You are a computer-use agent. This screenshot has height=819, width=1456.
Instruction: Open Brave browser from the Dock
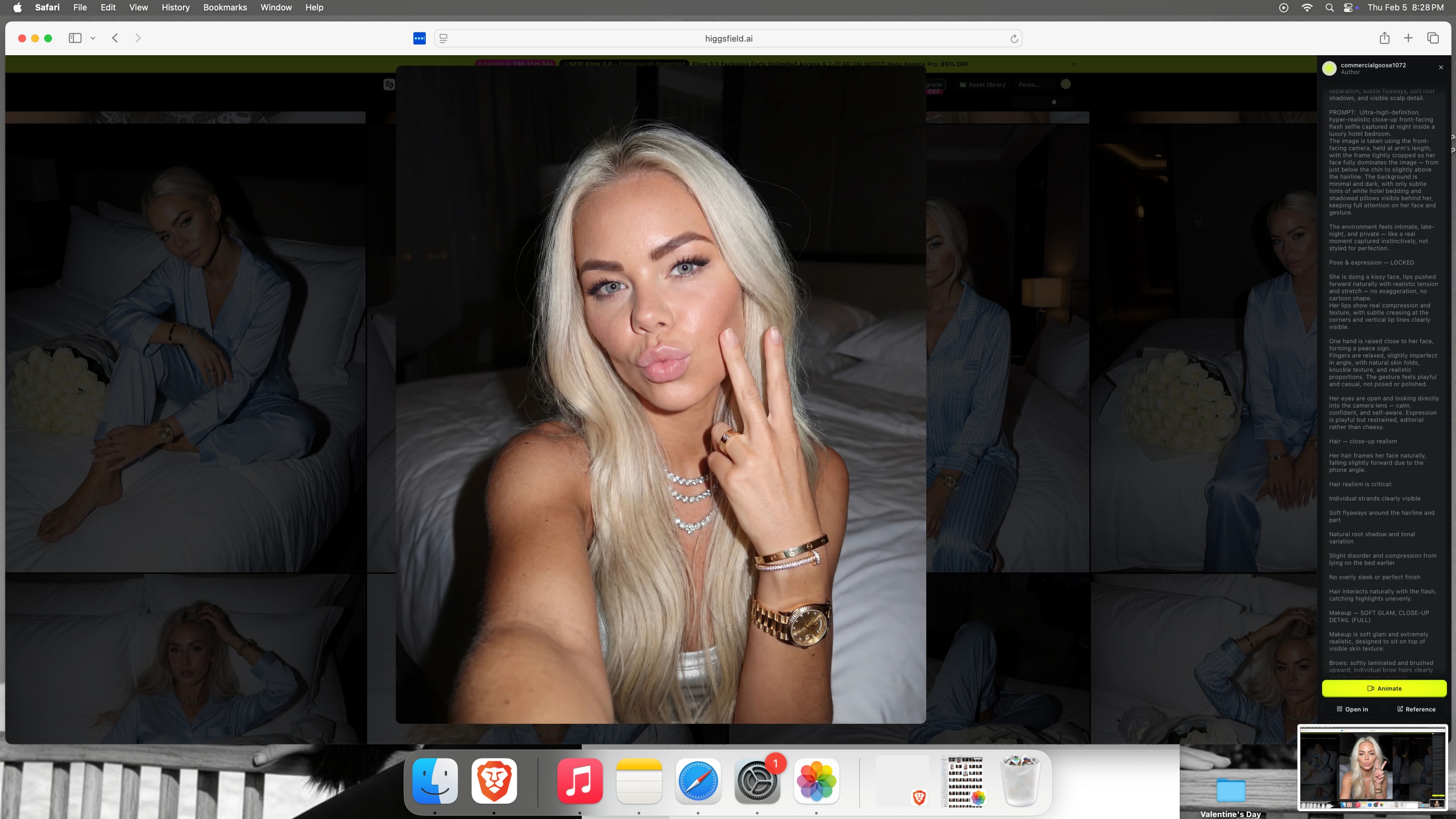click(494, 780)
